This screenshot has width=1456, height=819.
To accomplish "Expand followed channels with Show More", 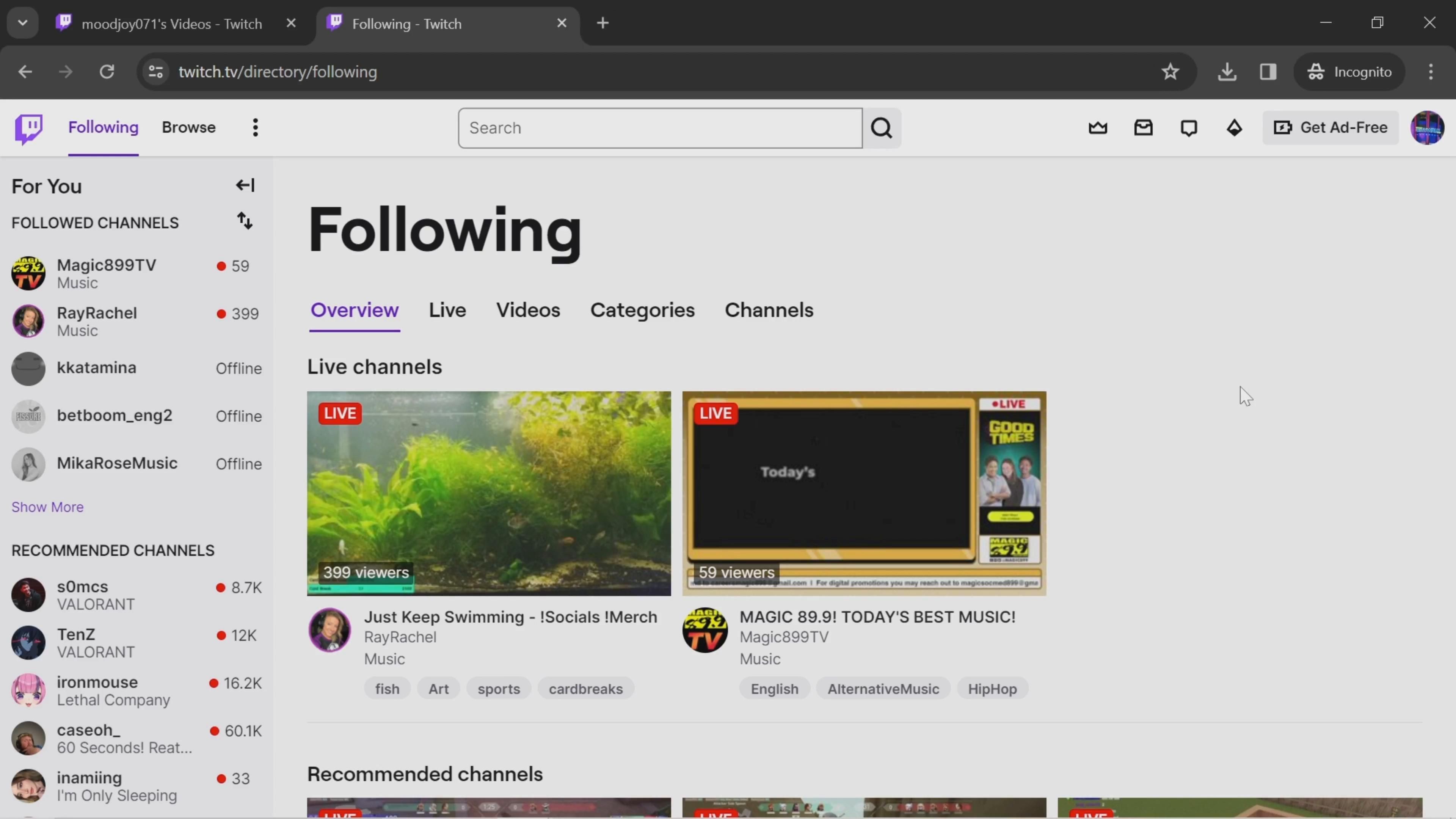I will pos(47,507).
